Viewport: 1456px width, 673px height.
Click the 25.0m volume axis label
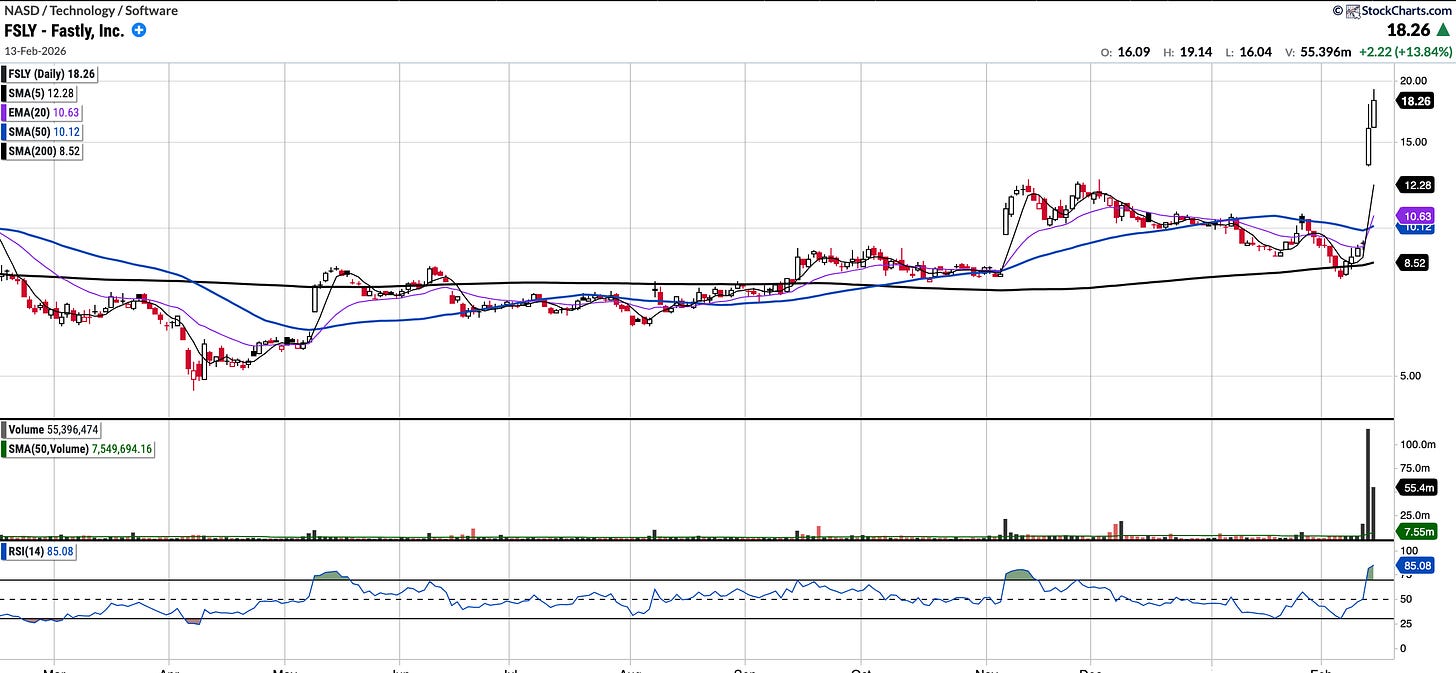1414,515
